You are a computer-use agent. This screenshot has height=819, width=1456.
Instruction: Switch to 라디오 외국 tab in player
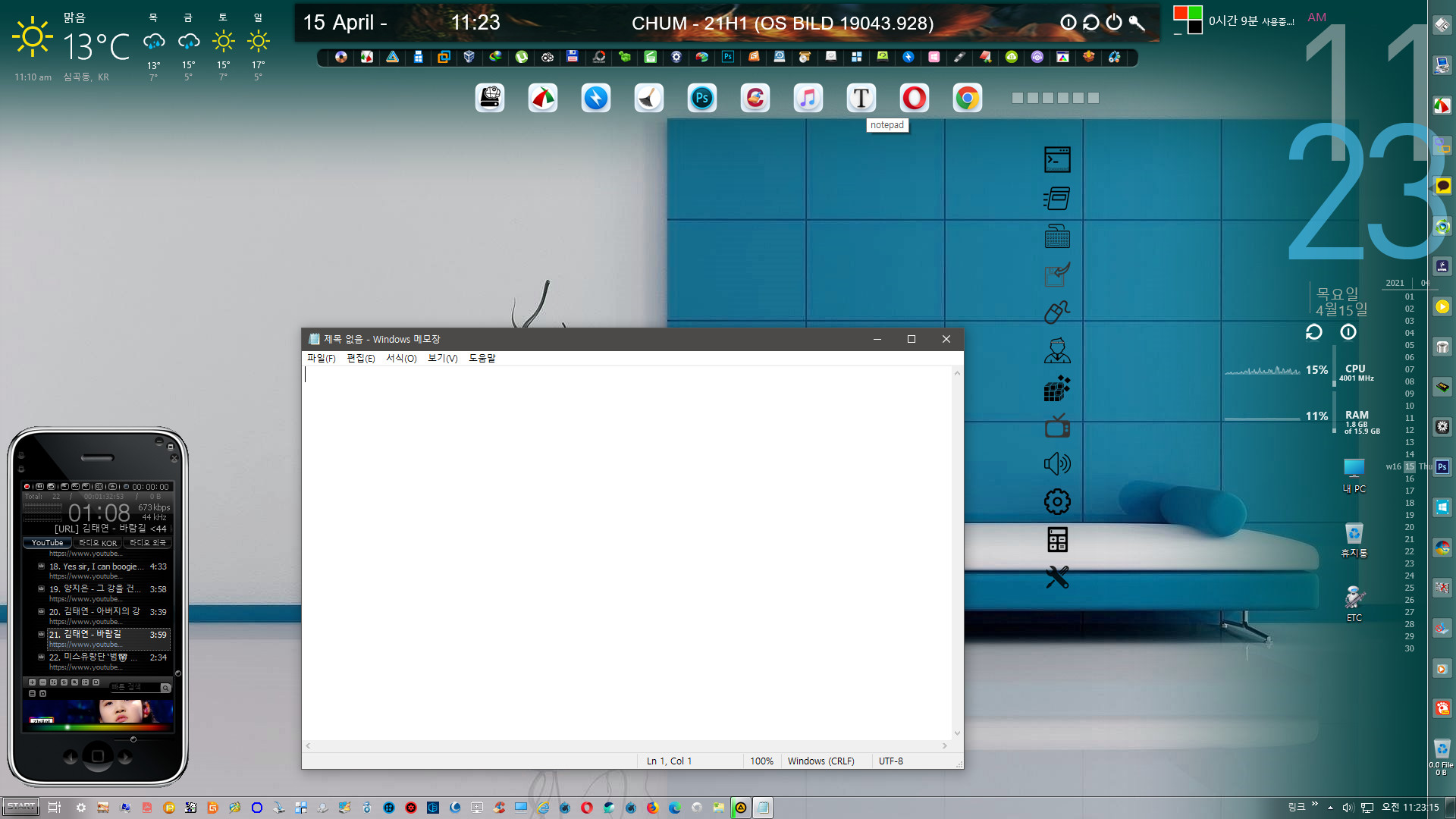(147, 543)
